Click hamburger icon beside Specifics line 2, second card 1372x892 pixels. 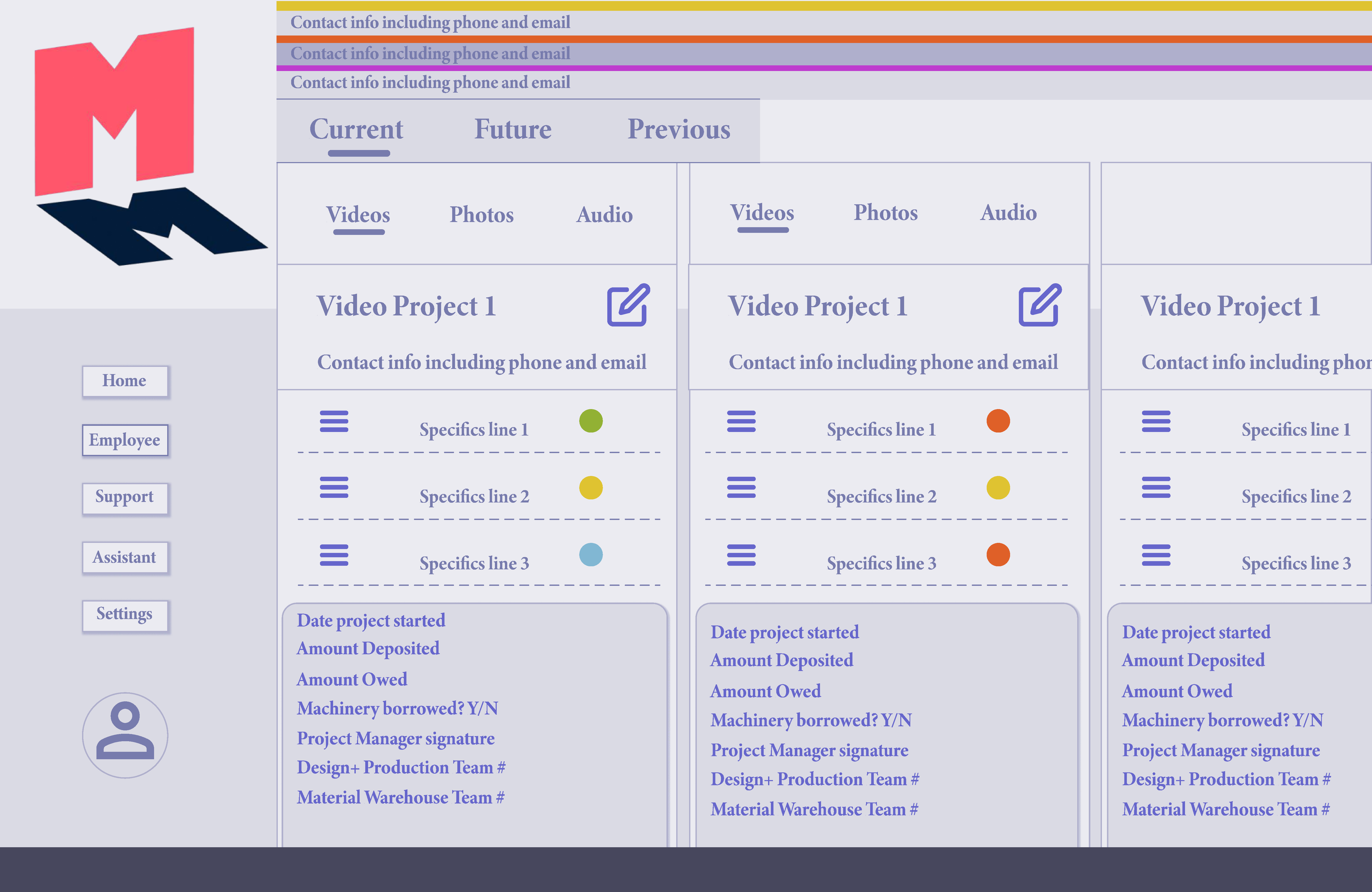[x=741, y=488]
